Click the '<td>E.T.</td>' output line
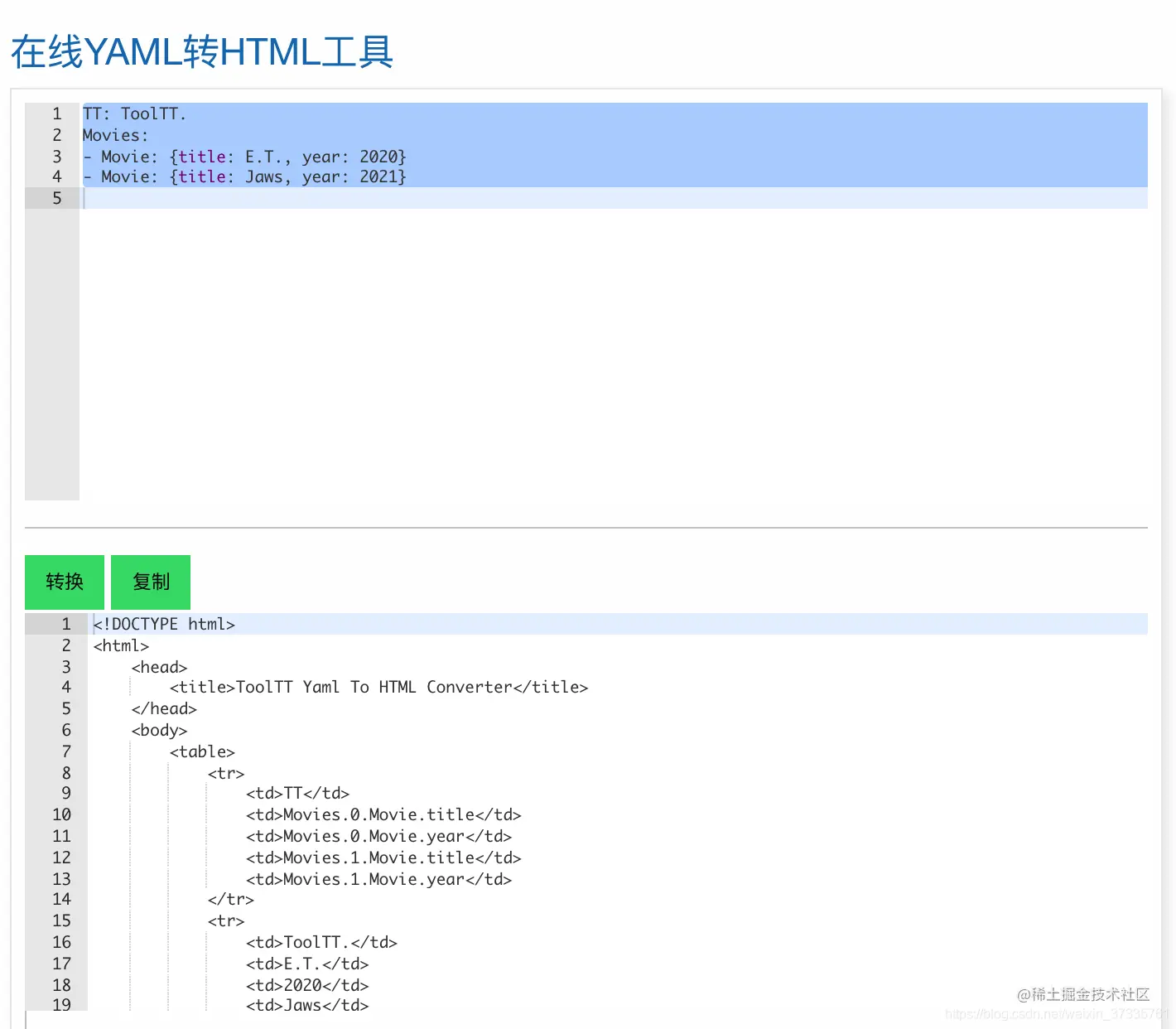 pos(307,964)
